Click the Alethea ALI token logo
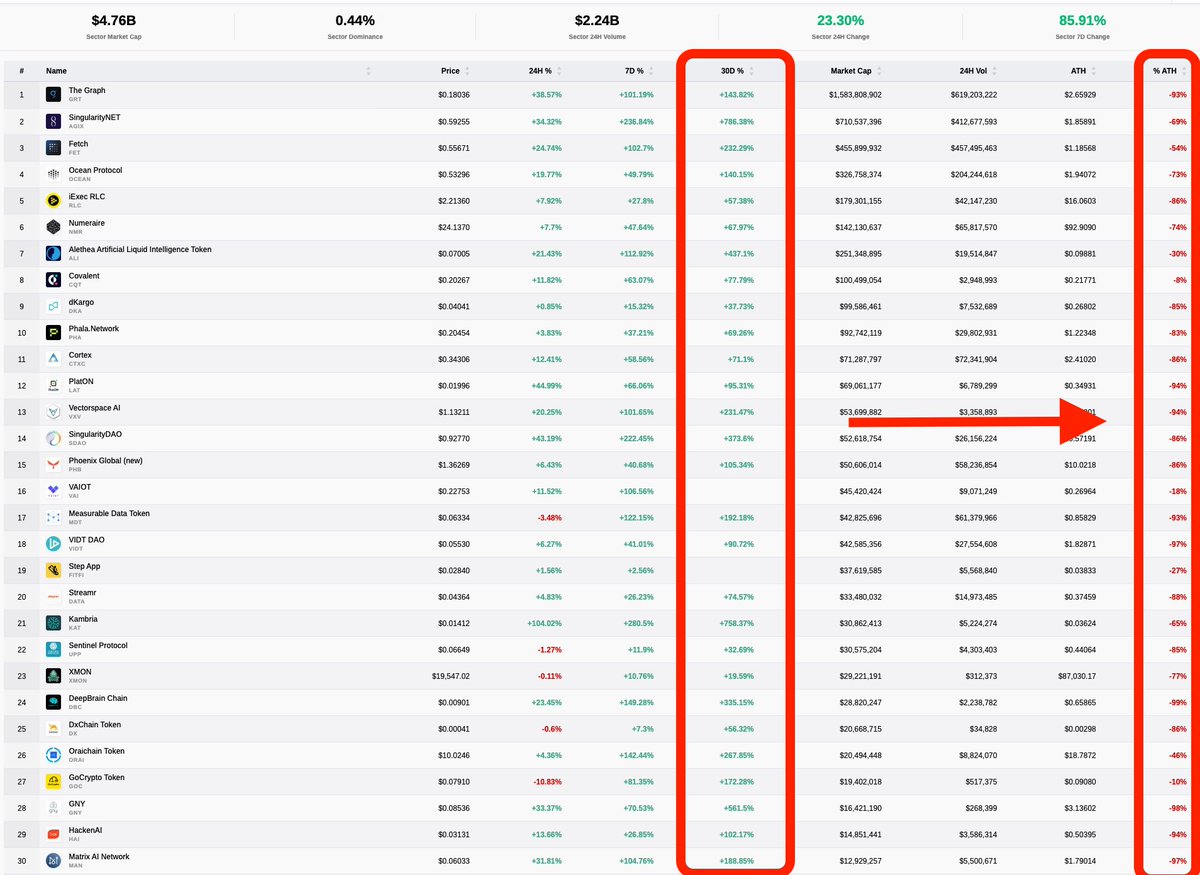 tap(53, 253)
